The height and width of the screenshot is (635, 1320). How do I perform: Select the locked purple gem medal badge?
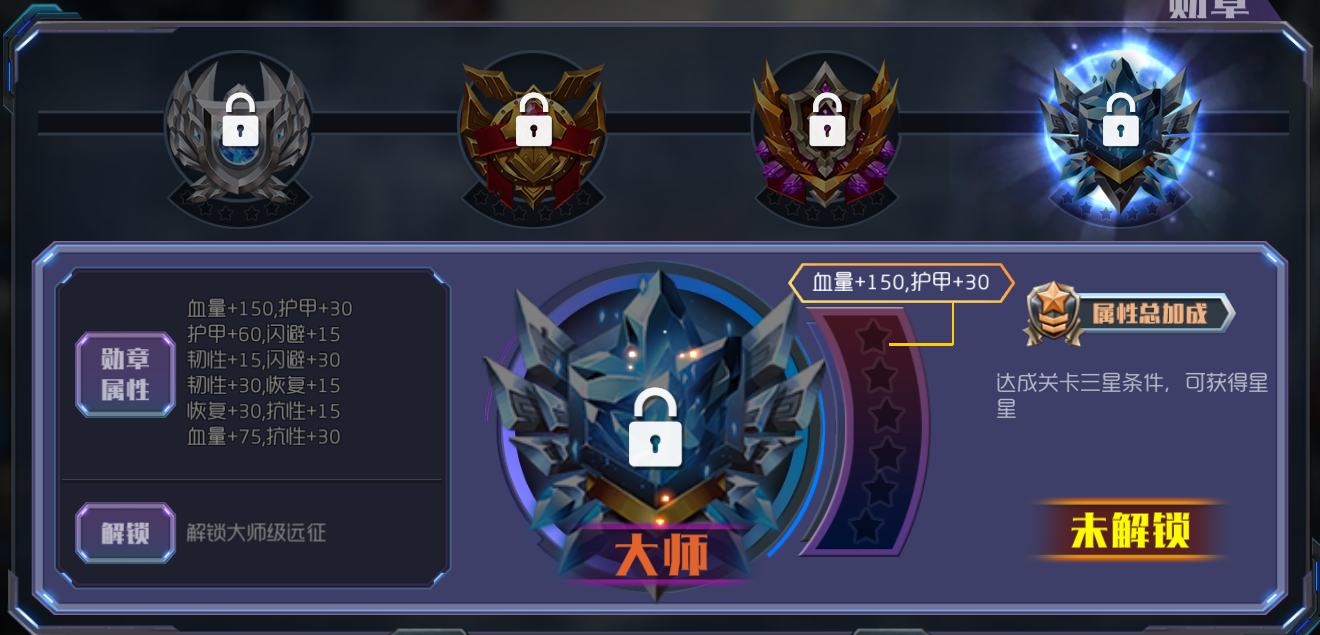point(826,135)
